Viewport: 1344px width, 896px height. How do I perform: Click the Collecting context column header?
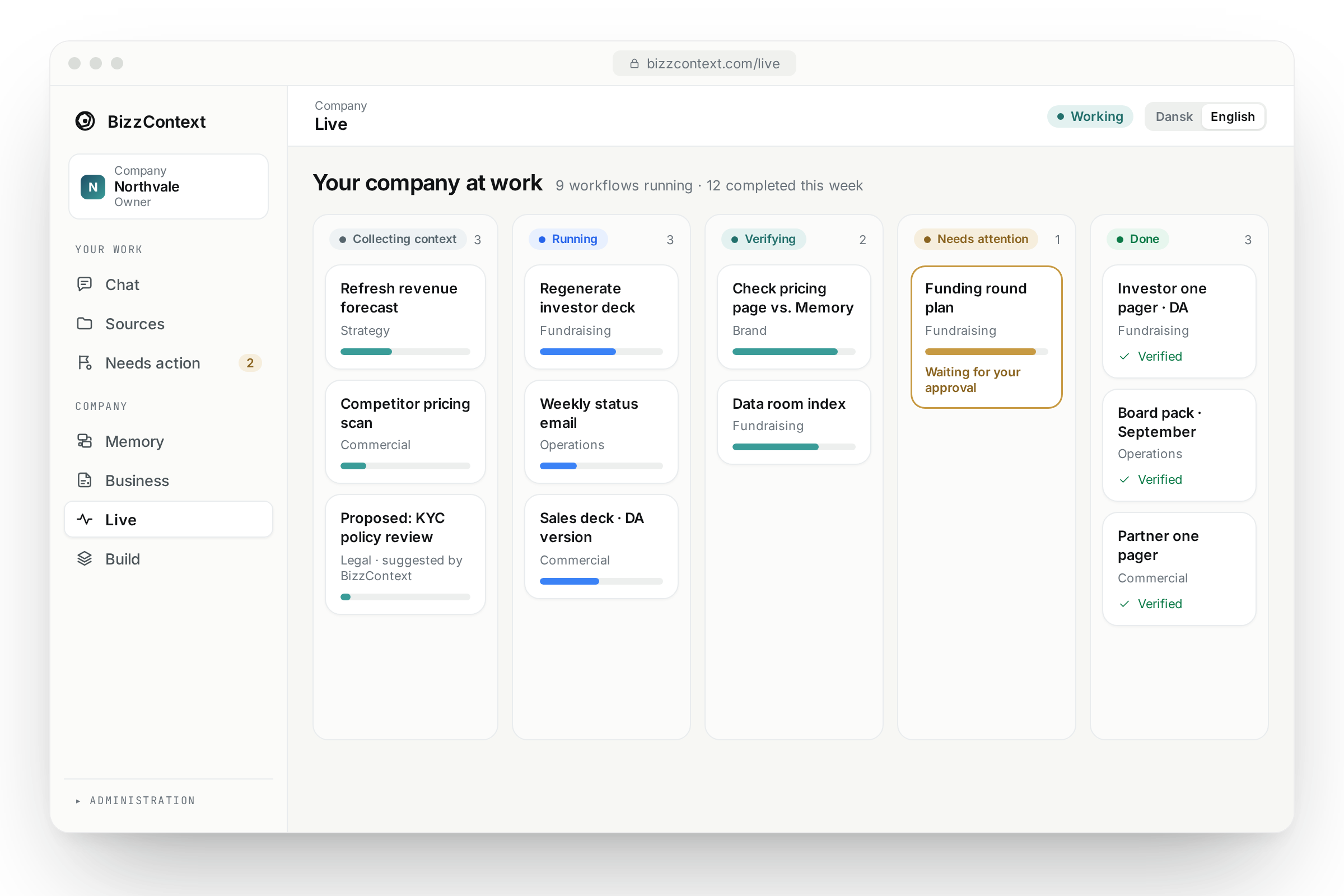(x=398, y=240)
